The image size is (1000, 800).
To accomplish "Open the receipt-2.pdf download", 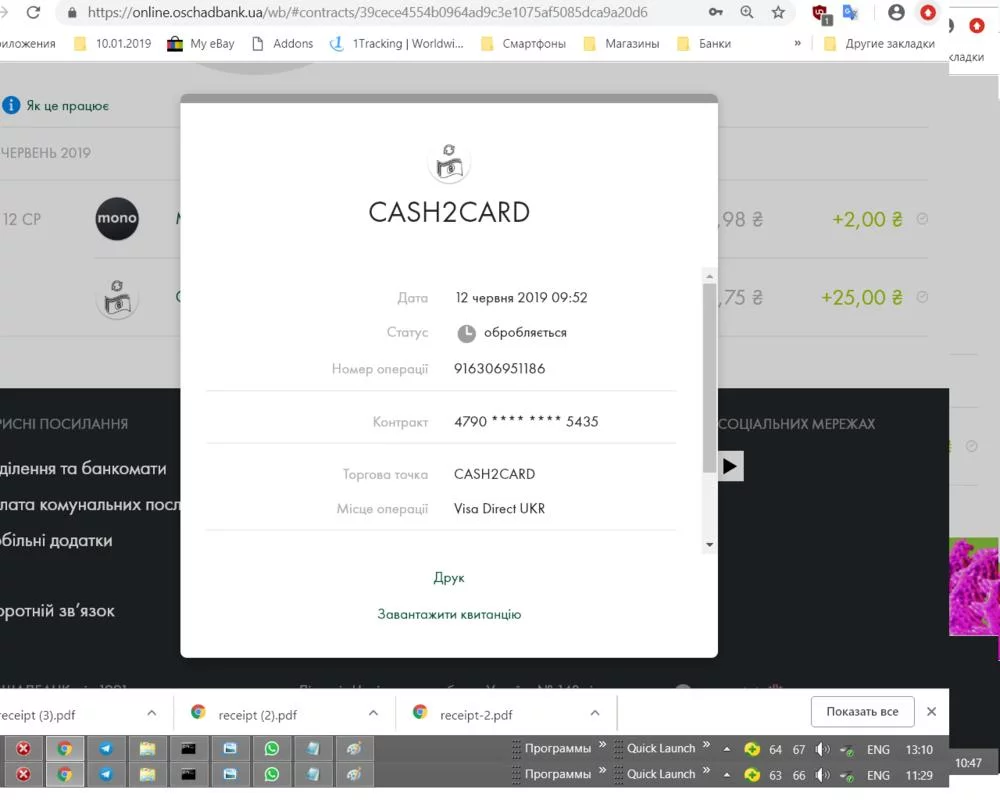I will point(476,715).
